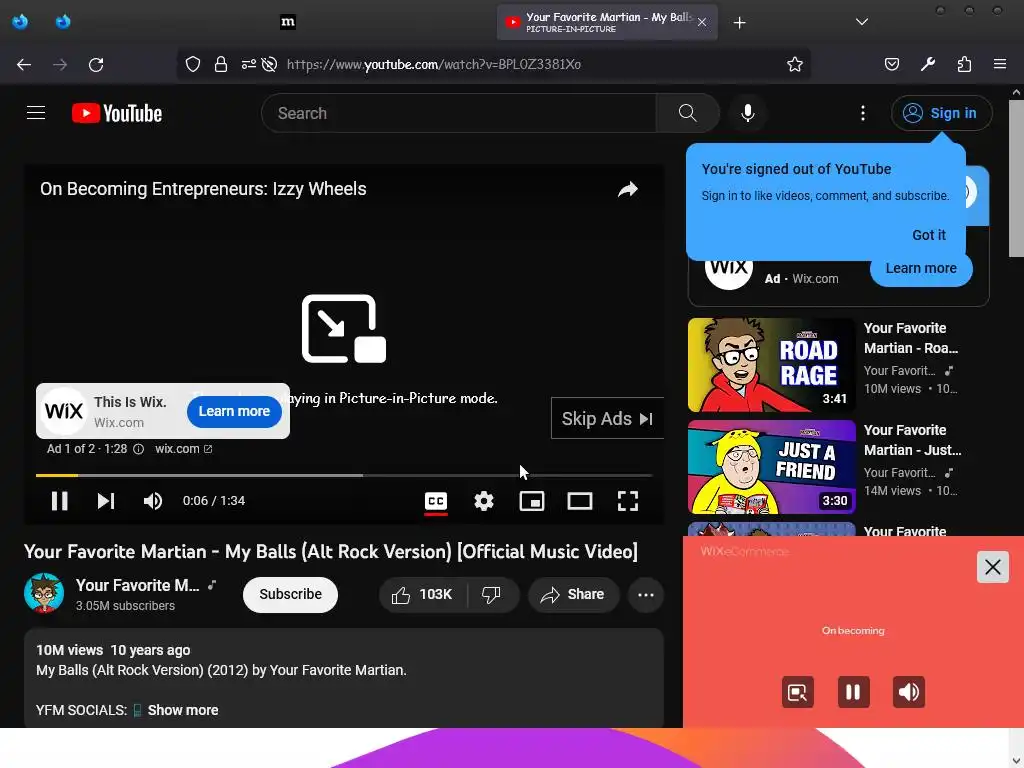The image size is (1024, 768).
Task: Enter full screen mode
Action: (628, 501)
